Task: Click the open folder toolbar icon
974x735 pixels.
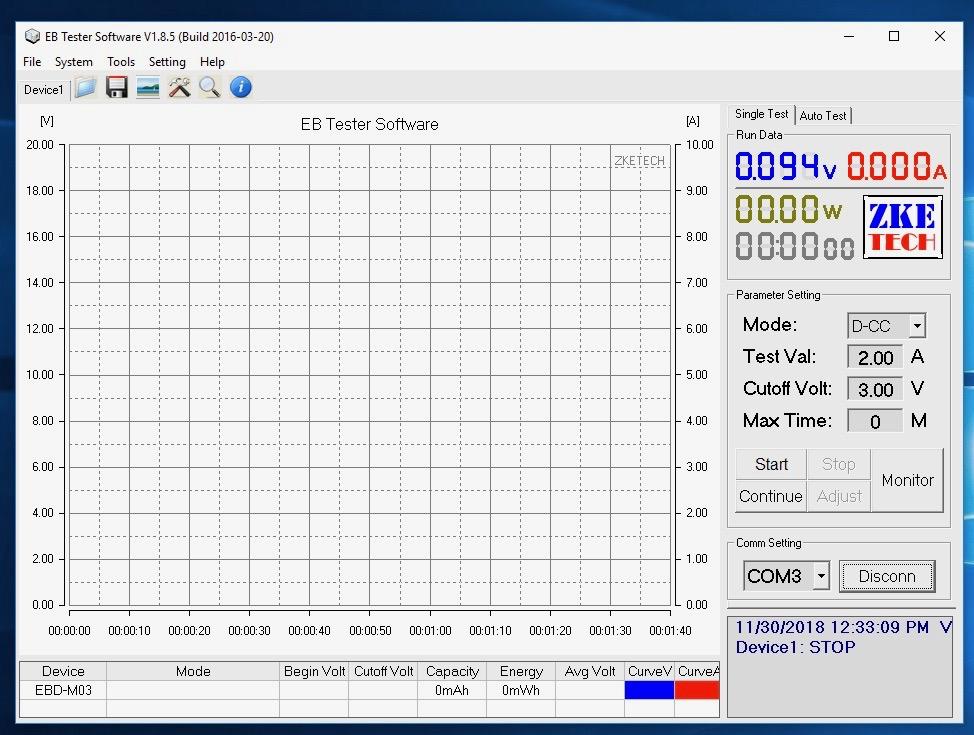Action: point(86,88)
